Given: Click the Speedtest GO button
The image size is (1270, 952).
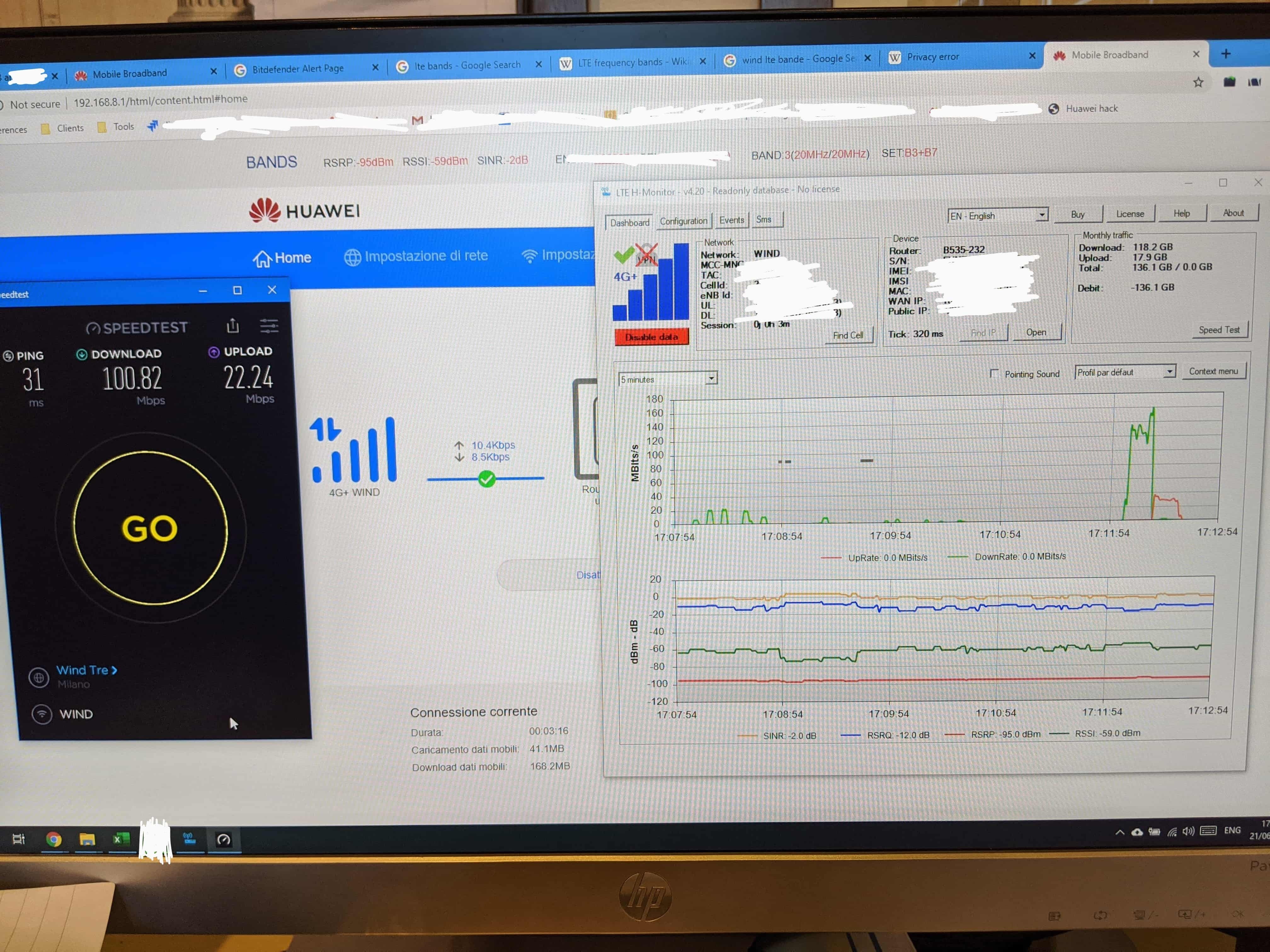Looking at the screenshot, I should [x=151, y=527].
